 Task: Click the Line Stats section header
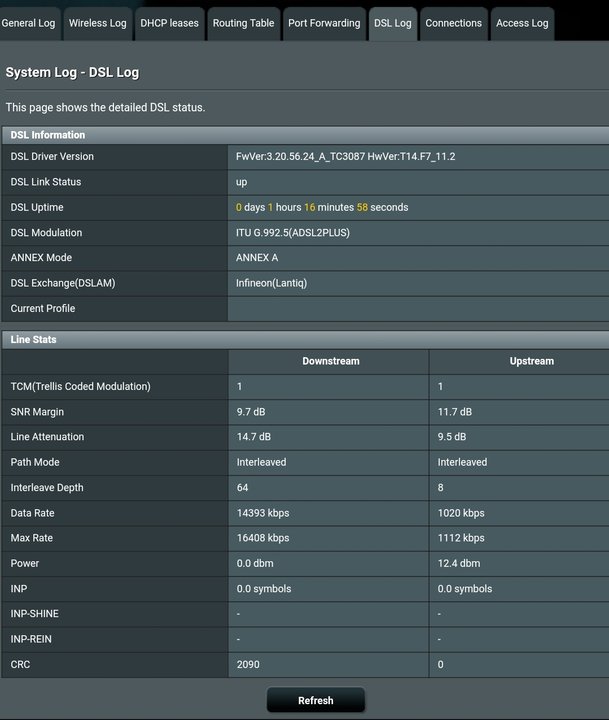[34, 340]
